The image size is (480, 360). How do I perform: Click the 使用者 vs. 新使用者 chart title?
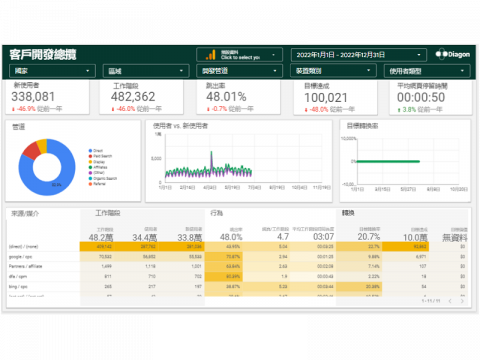pos(180,126)
